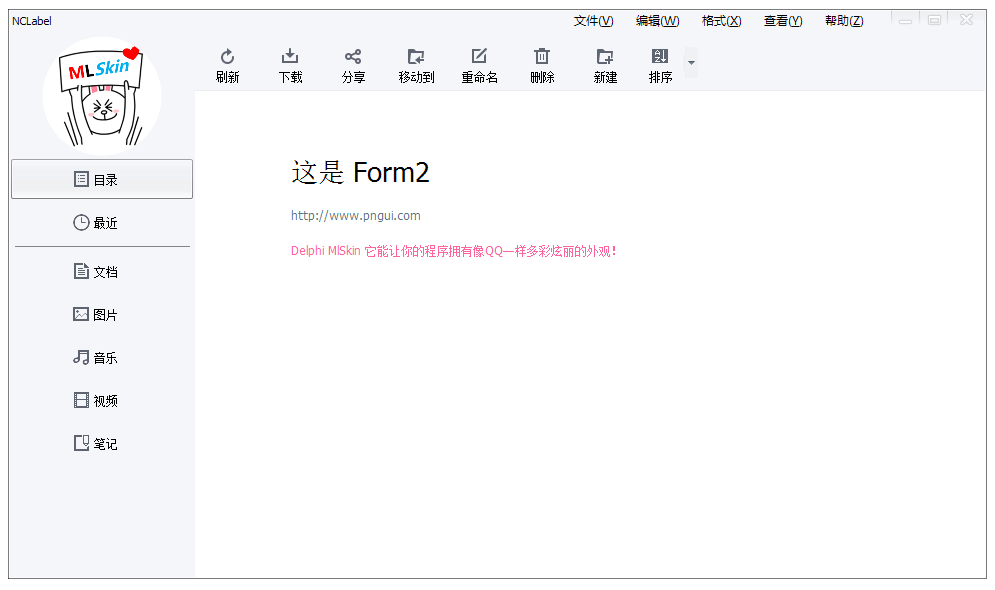The height and width of the screenshot is (590, 995).
Task: Click the MLSkin mascot avatar image
Action: coord(102,96)
